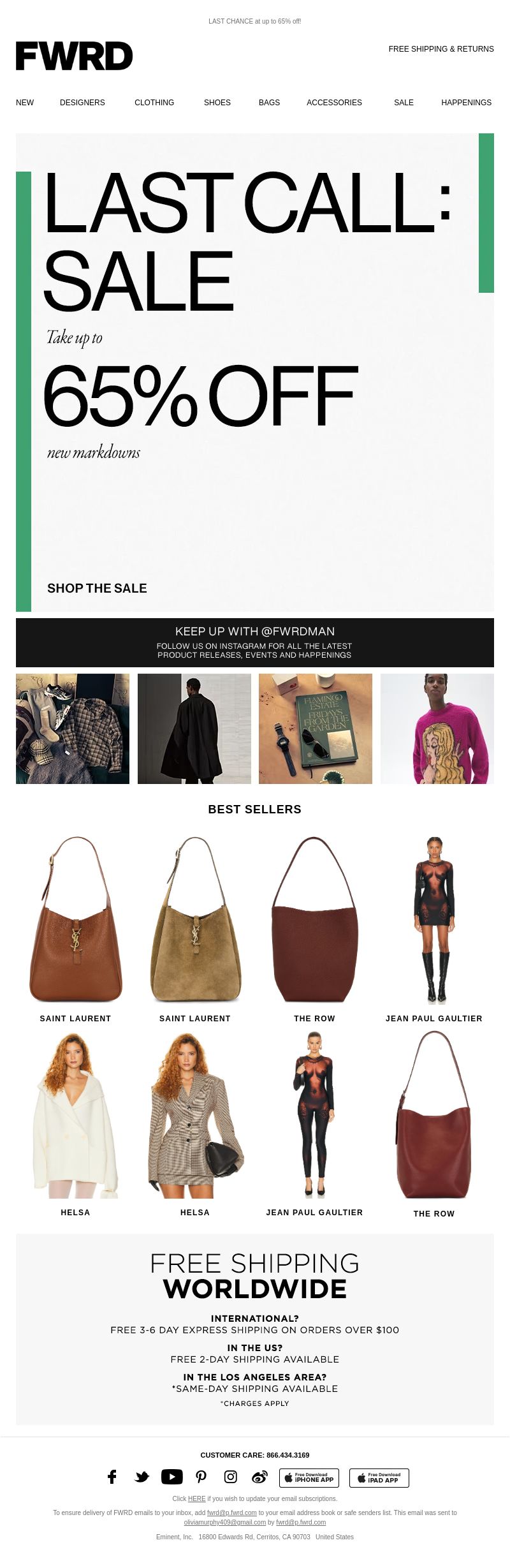Click Shop The Sale link
The width and height of the screenshot is (510, 1568).
(97, 588)
